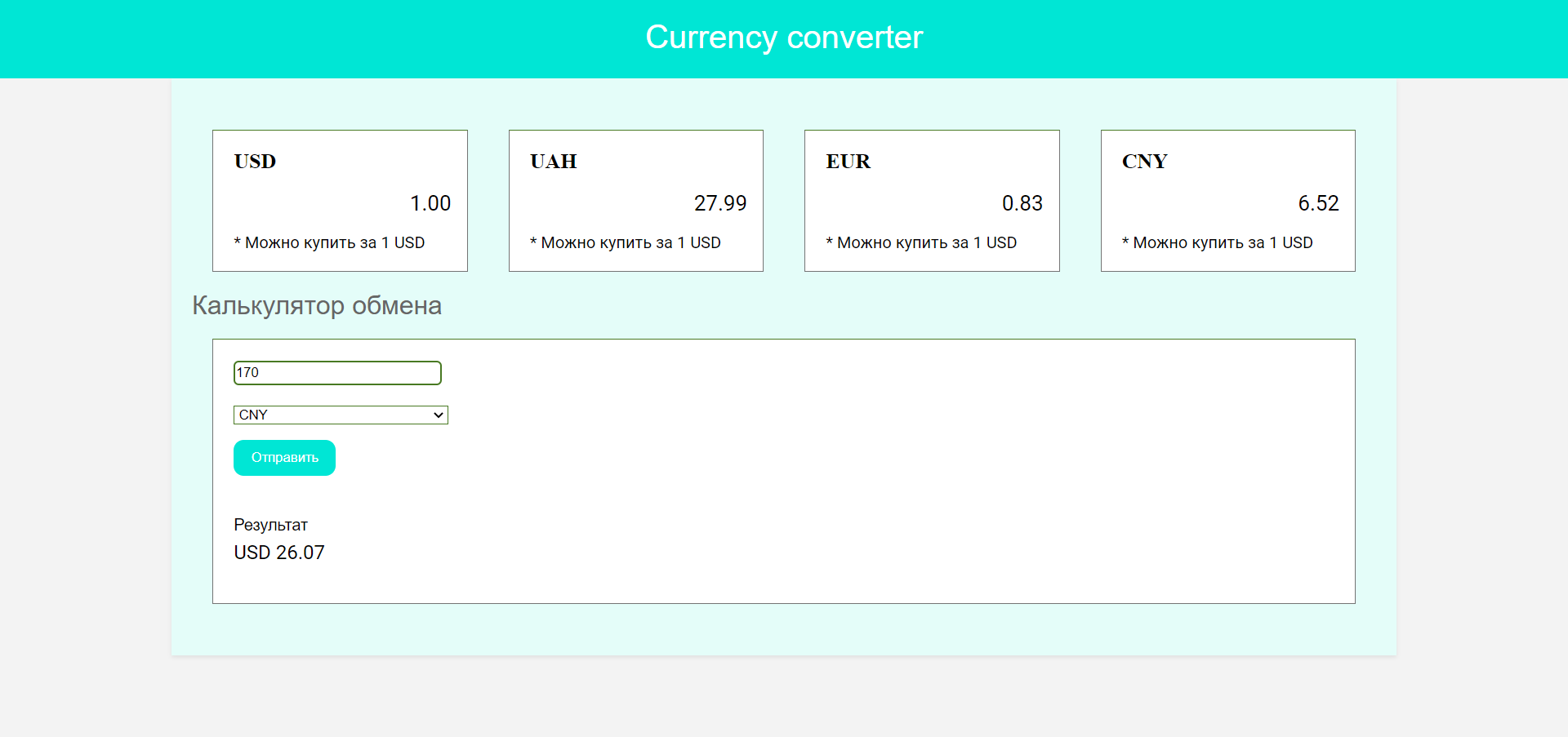Click the Отправить submit button
The height and width of the screenshot is (737, 1568).
[x=284, y=458]
